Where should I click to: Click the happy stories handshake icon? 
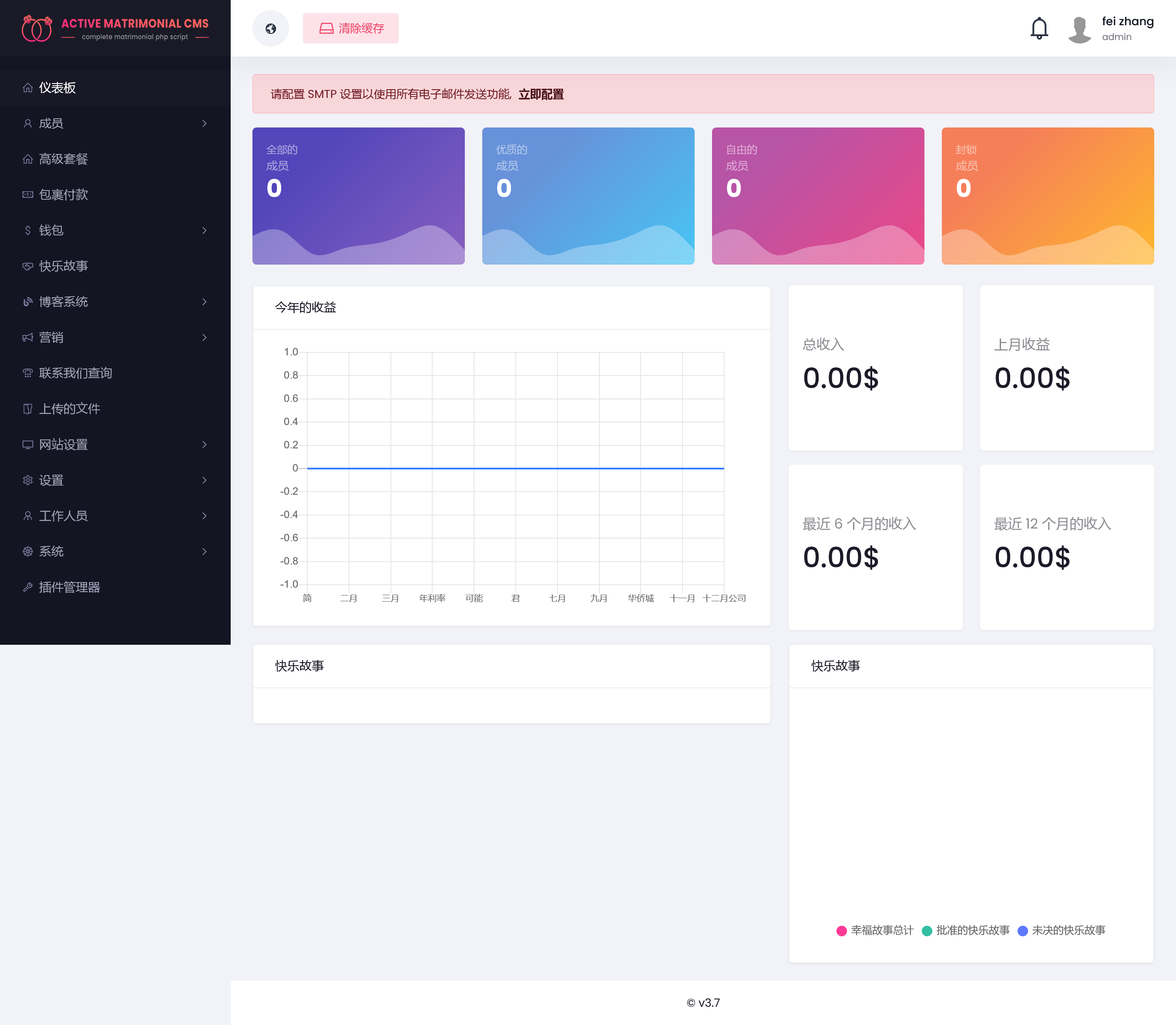pyautogui.click(x=27, y=266)
